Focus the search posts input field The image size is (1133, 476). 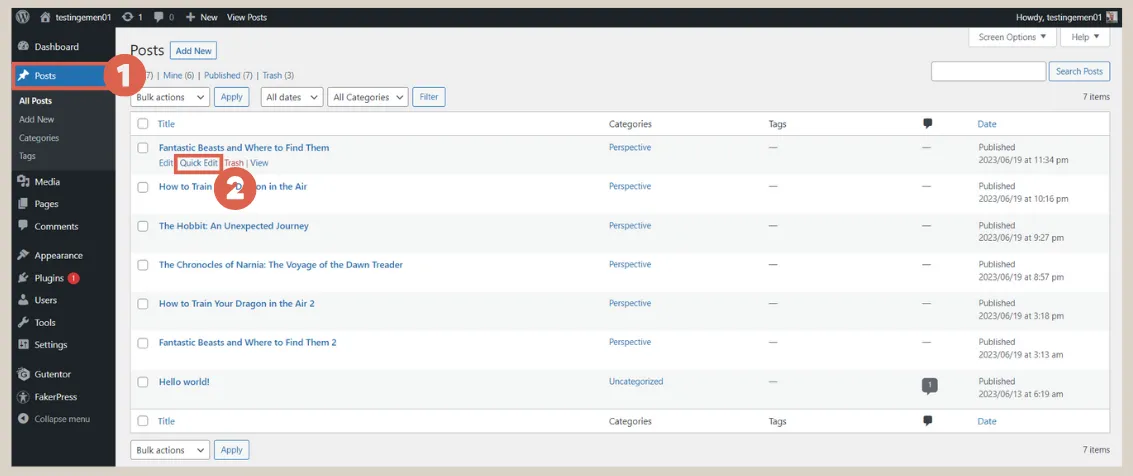[x=988, y=71]
